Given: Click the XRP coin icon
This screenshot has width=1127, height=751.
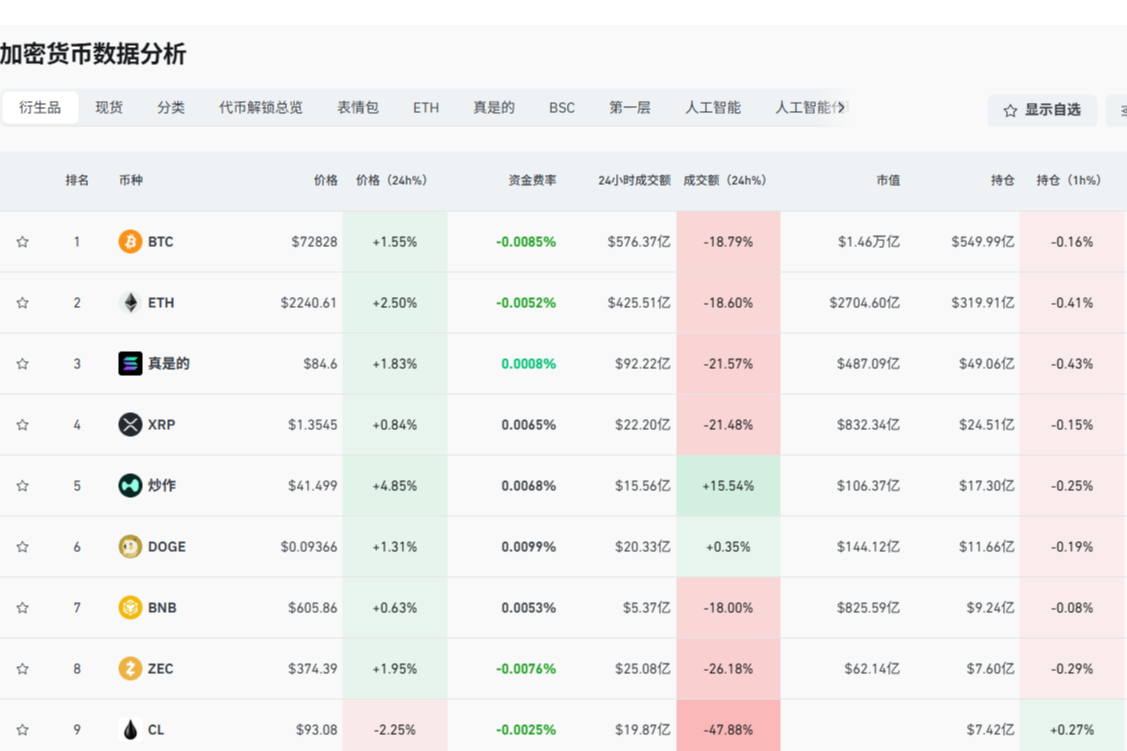Looking at the screenshot, I should pyautogui.click(x=130, y=425).
